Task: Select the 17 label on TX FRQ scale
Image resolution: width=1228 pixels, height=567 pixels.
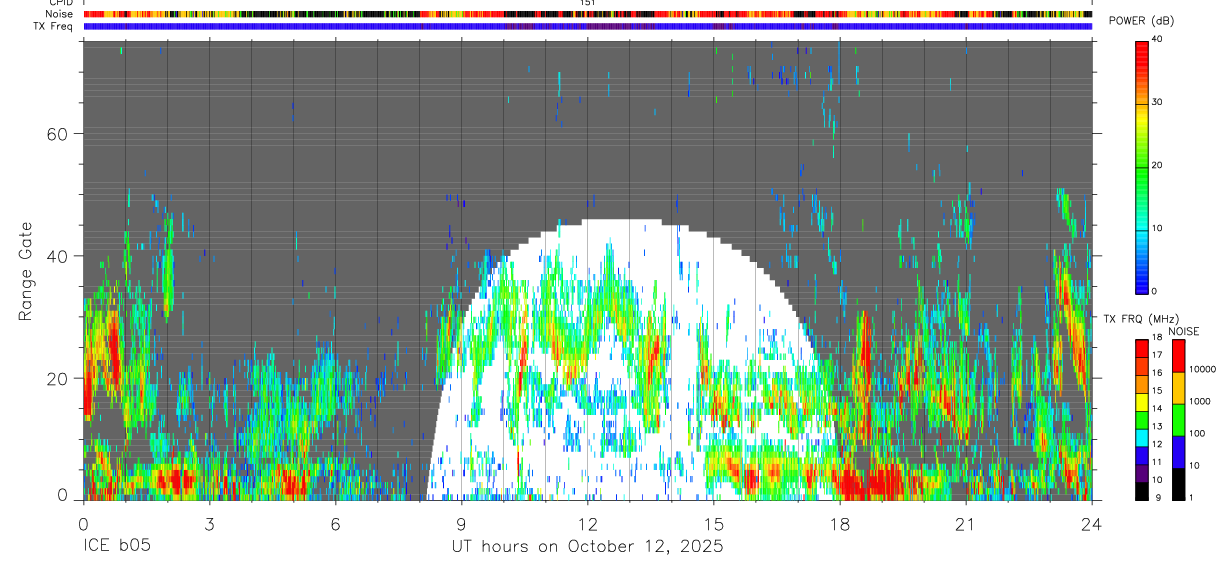Action: pos(1157,355)
